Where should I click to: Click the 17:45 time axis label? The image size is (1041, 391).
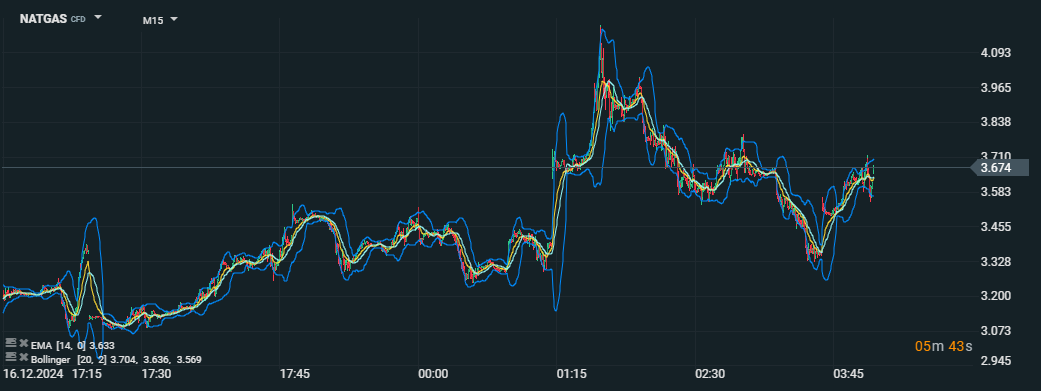[x=295, y=374]
